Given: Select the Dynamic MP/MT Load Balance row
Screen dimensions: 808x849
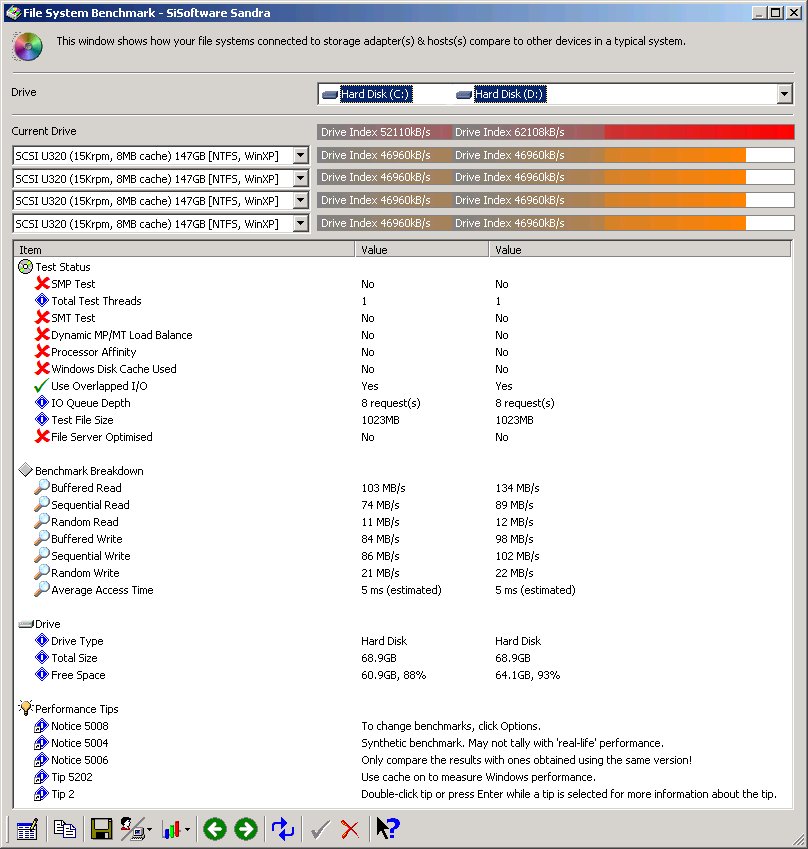Looking at the screenshot, I should click(402, 335).
